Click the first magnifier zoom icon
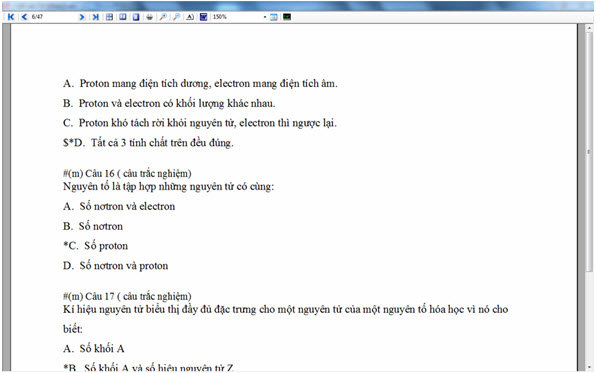 click(163, 17)
